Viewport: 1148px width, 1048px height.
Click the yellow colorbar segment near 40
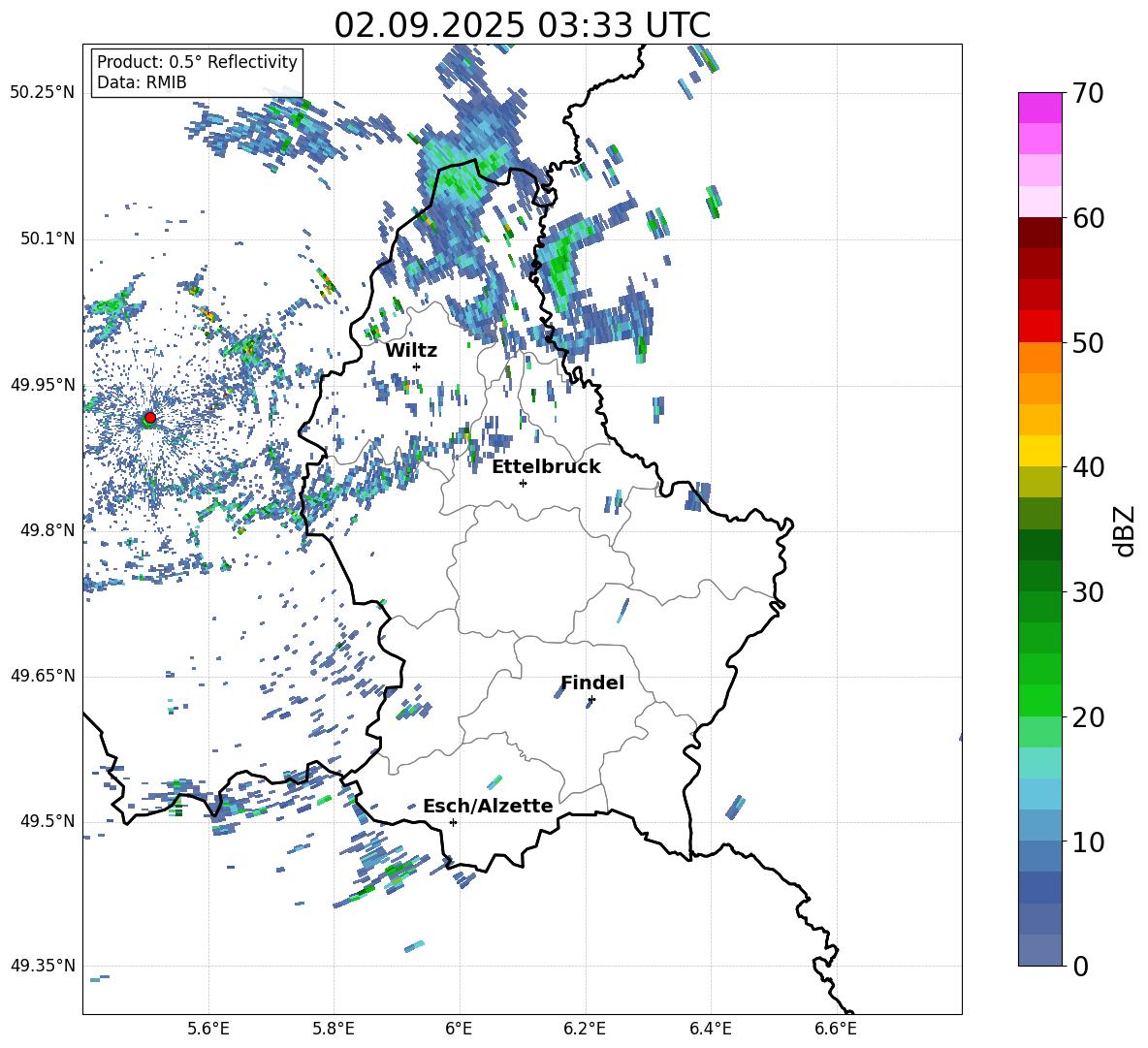click(x=1040, y=451)
